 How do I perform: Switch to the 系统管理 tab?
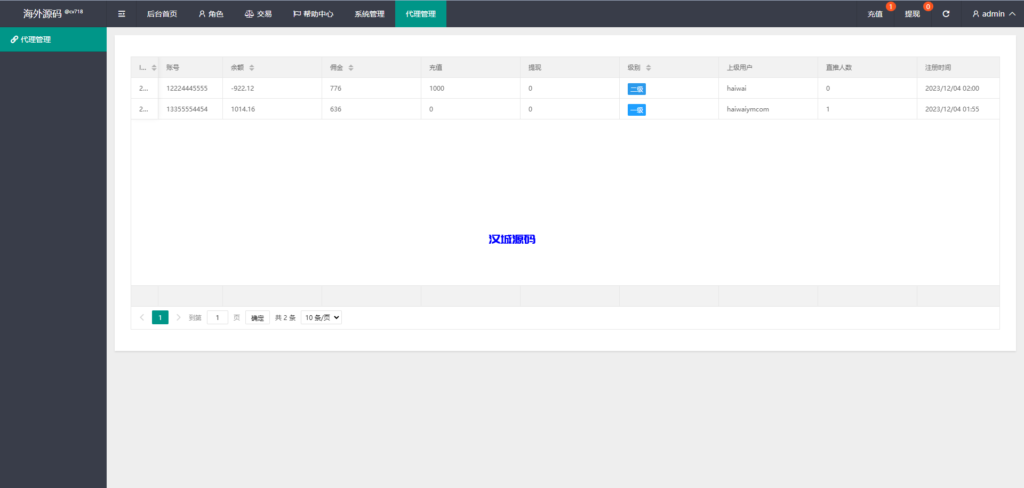pos(369,14)
